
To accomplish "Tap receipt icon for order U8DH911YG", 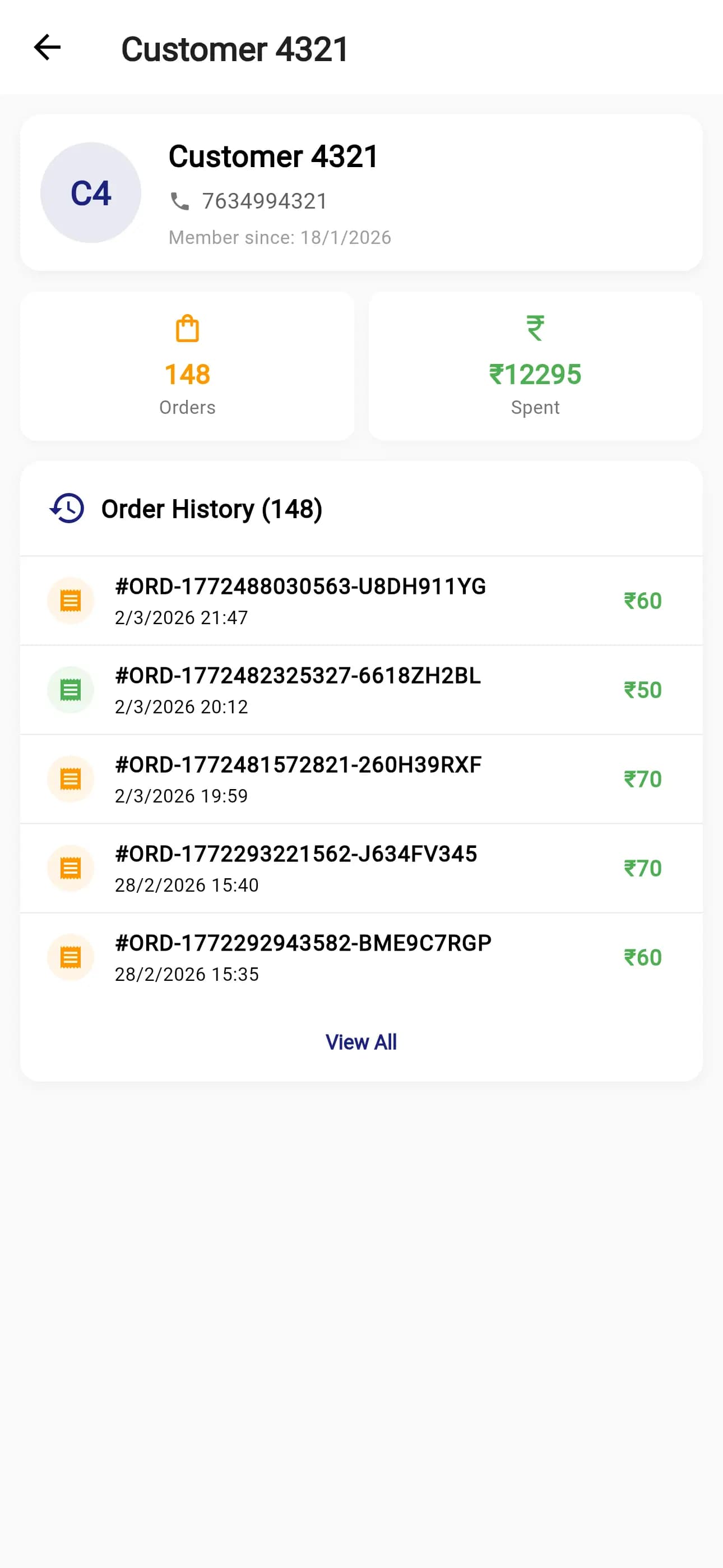I will coord(71,601).
